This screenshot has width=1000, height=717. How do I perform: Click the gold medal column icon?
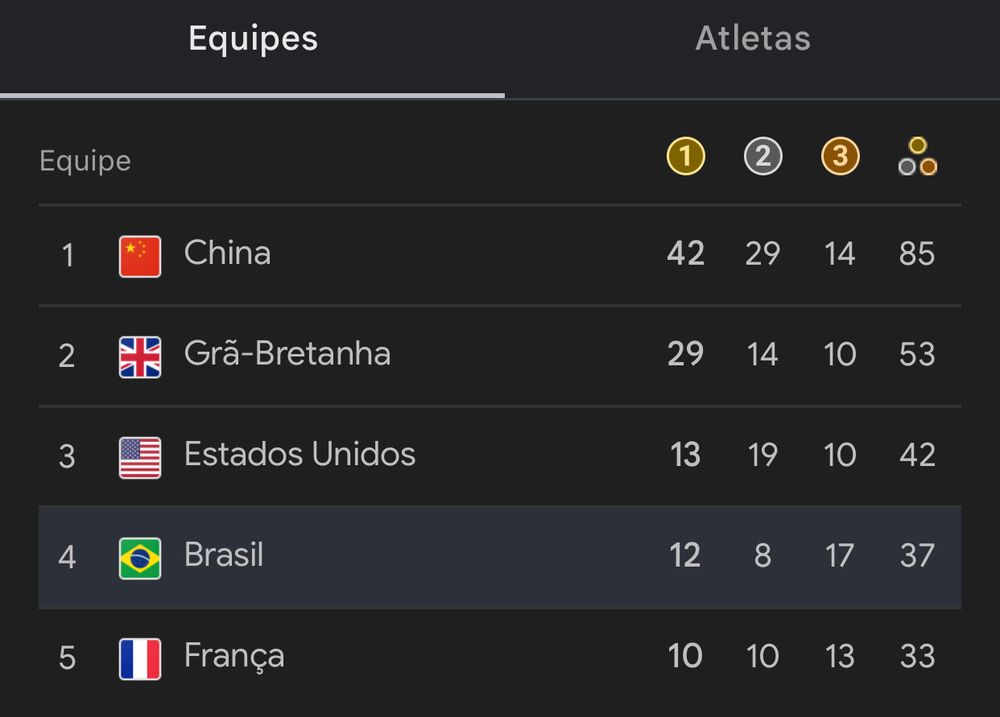click(x=685, y=156)
